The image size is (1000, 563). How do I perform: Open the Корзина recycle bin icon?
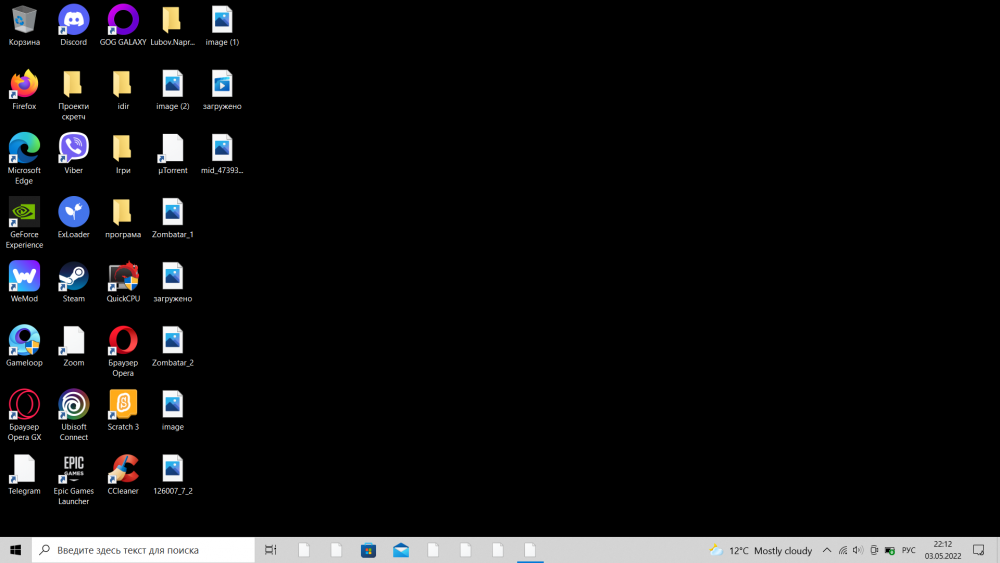tap(24, 26)
